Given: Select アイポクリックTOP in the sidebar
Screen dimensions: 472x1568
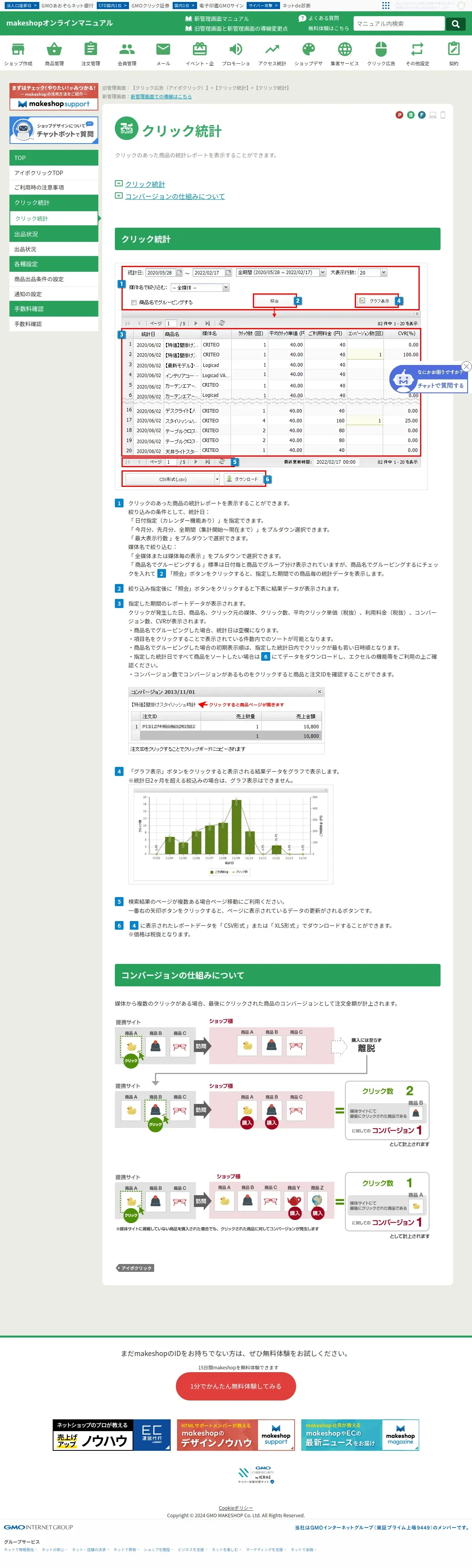Looking at the screenshot, I should (53, 173).
